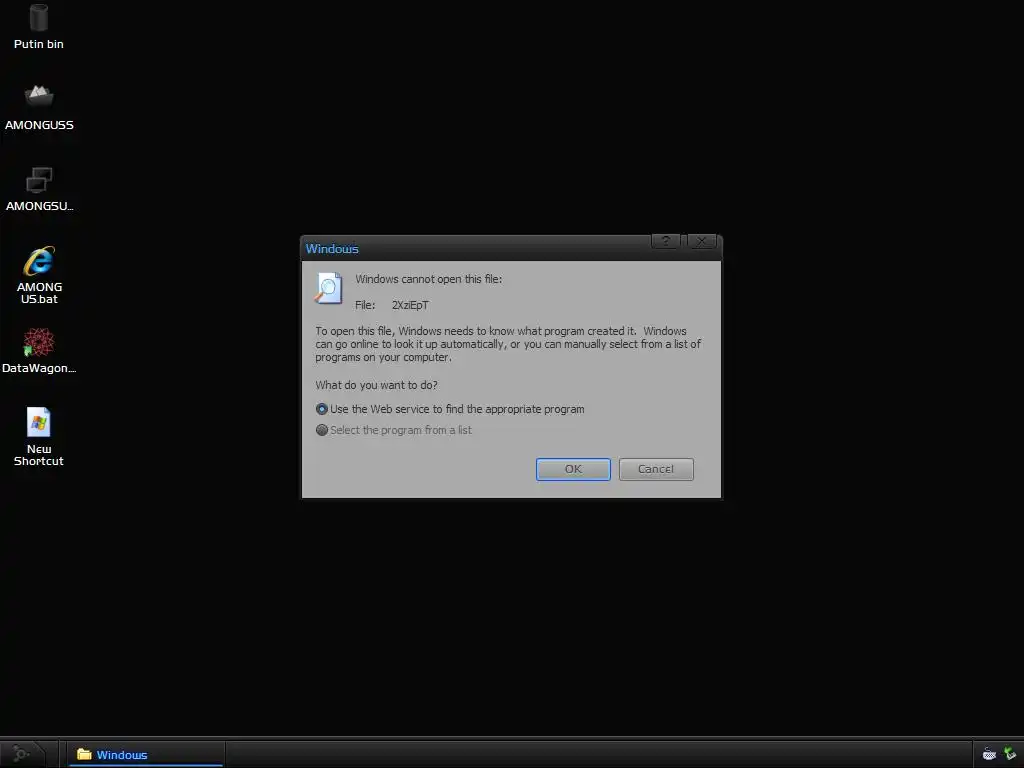The image size is (1024, 768).
Task: Click the Windows dialog title bar text
Action: click(332, 249)
